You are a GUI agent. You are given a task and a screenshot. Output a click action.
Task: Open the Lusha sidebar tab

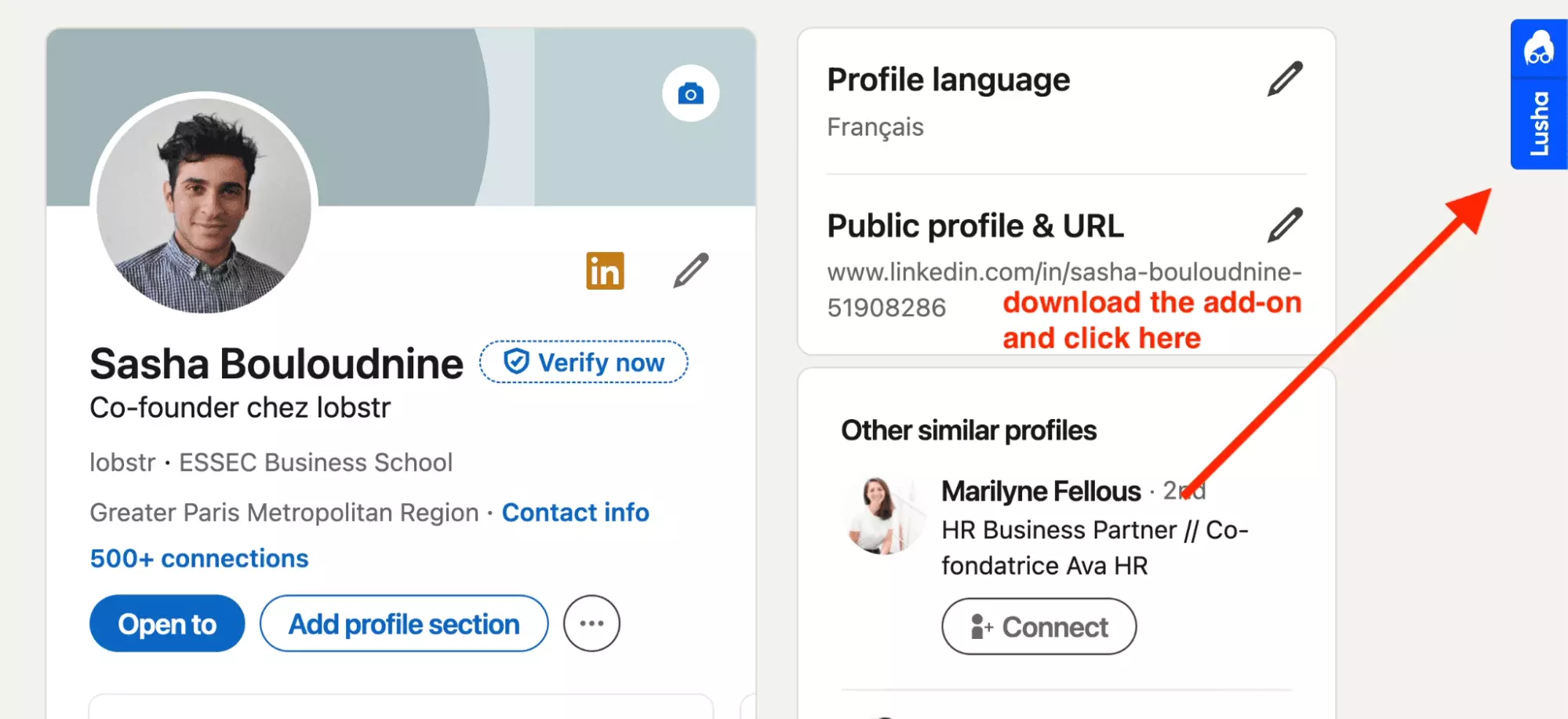click(1538, 122)
